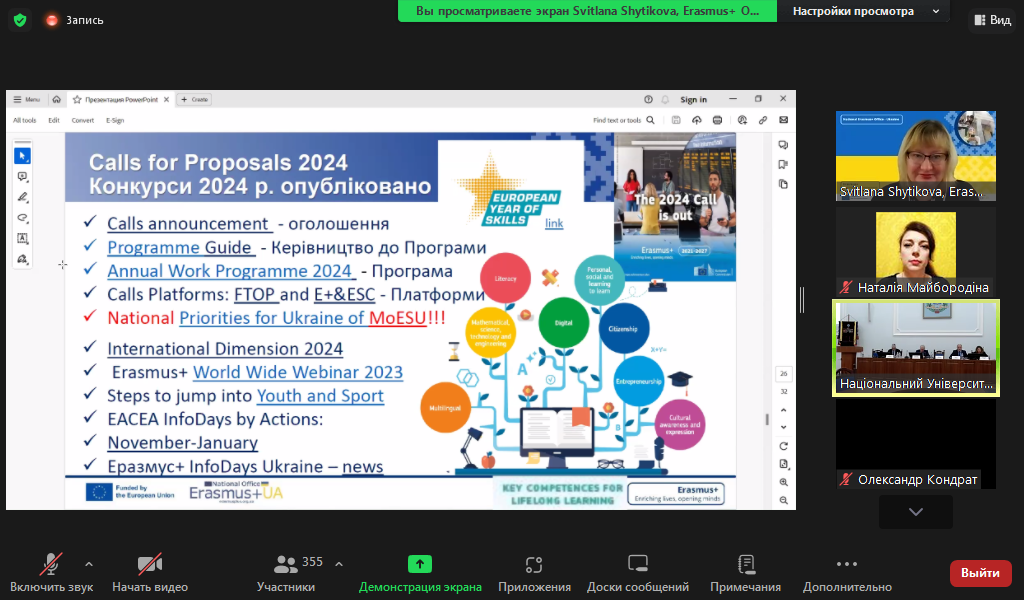Image resolution: width=1024 pixels, height=600 pixels.
Task: Select the Національний Університет video thumbnail
Action: [x=916, y=348]
